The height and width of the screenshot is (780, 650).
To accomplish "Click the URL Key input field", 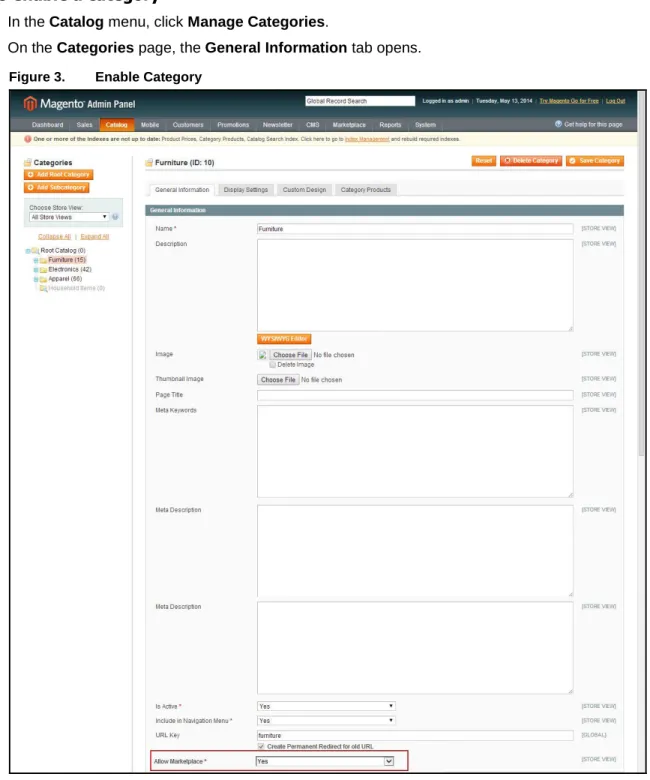I will pos(415,735).
